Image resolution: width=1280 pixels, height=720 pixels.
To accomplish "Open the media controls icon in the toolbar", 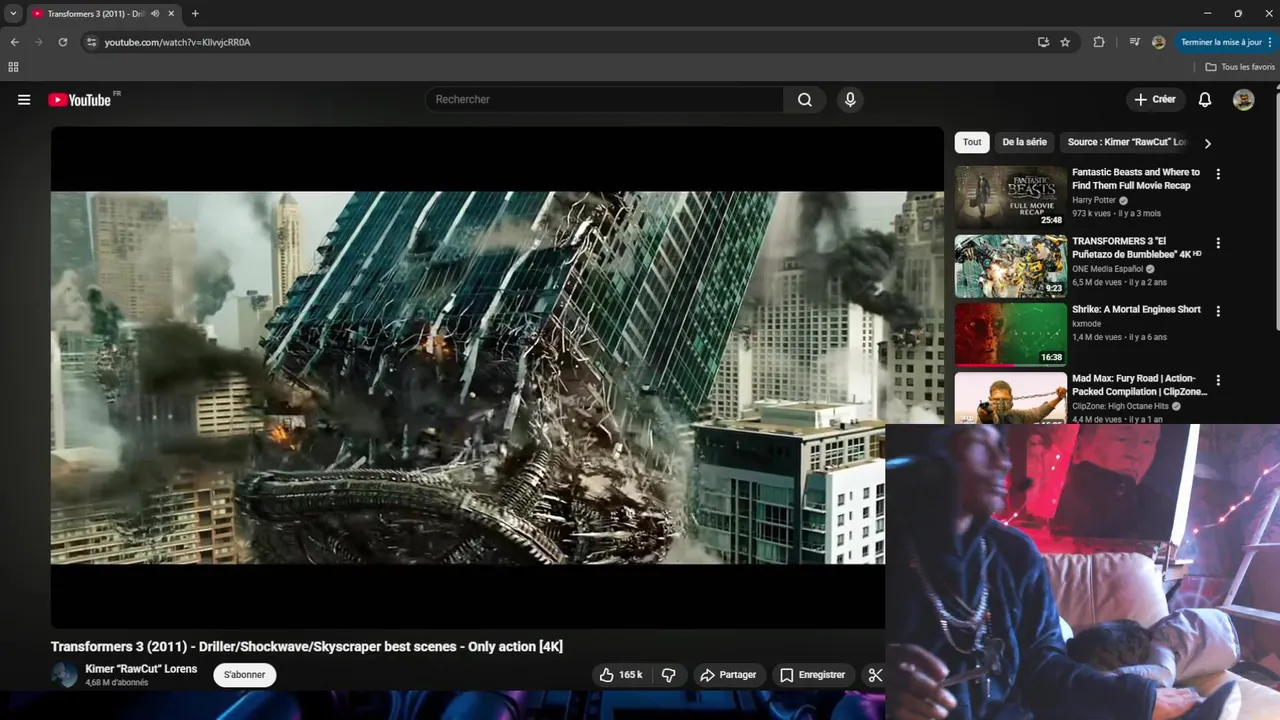I will click(1134, 42).
